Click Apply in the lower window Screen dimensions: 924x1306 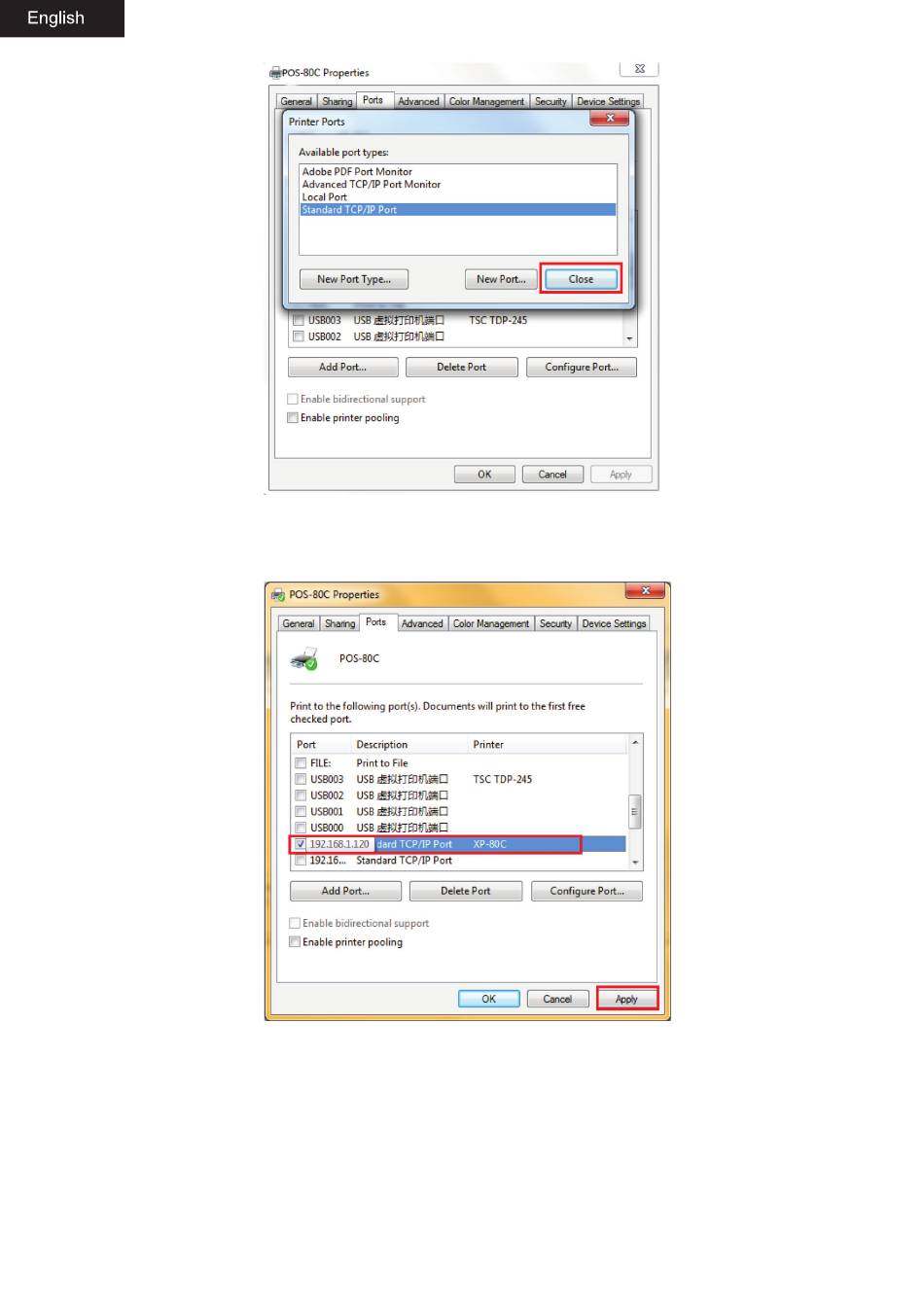pyautogui.click(x=626, y=999)
